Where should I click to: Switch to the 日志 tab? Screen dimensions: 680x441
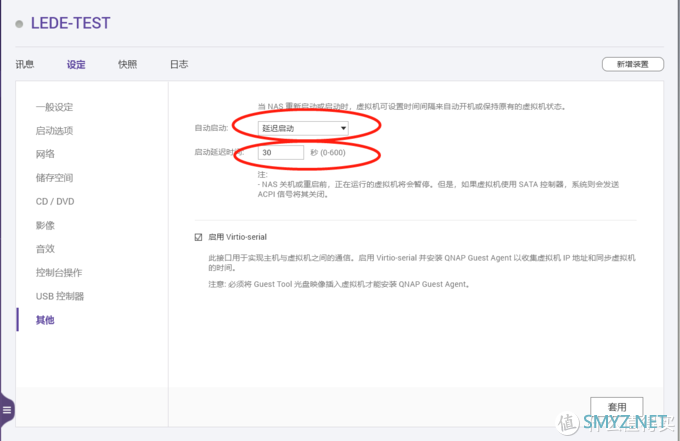click(x=179, y=65)
